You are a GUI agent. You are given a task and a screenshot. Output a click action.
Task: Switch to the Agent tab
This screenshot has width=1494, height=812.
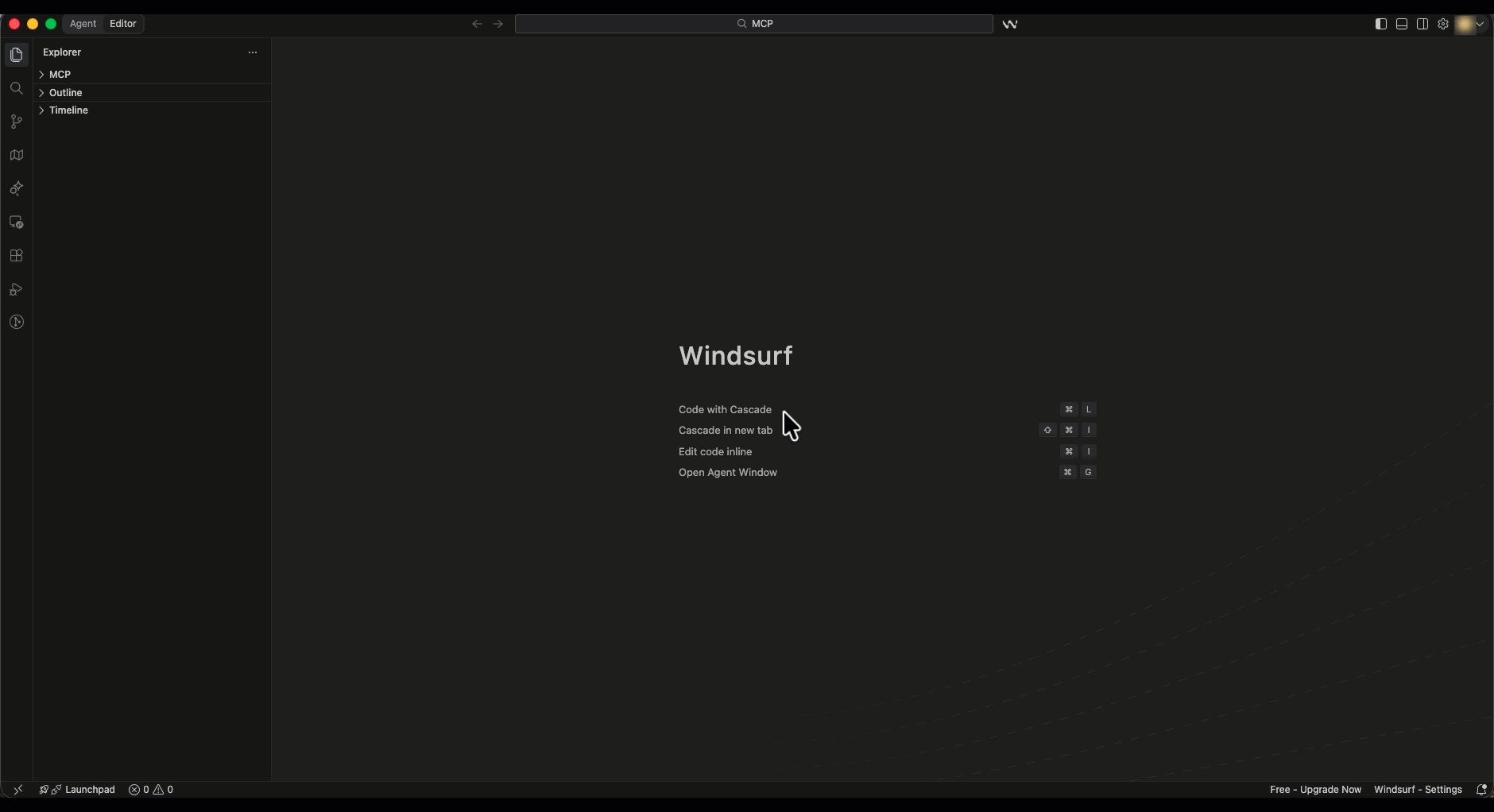(x=83, y=24)
